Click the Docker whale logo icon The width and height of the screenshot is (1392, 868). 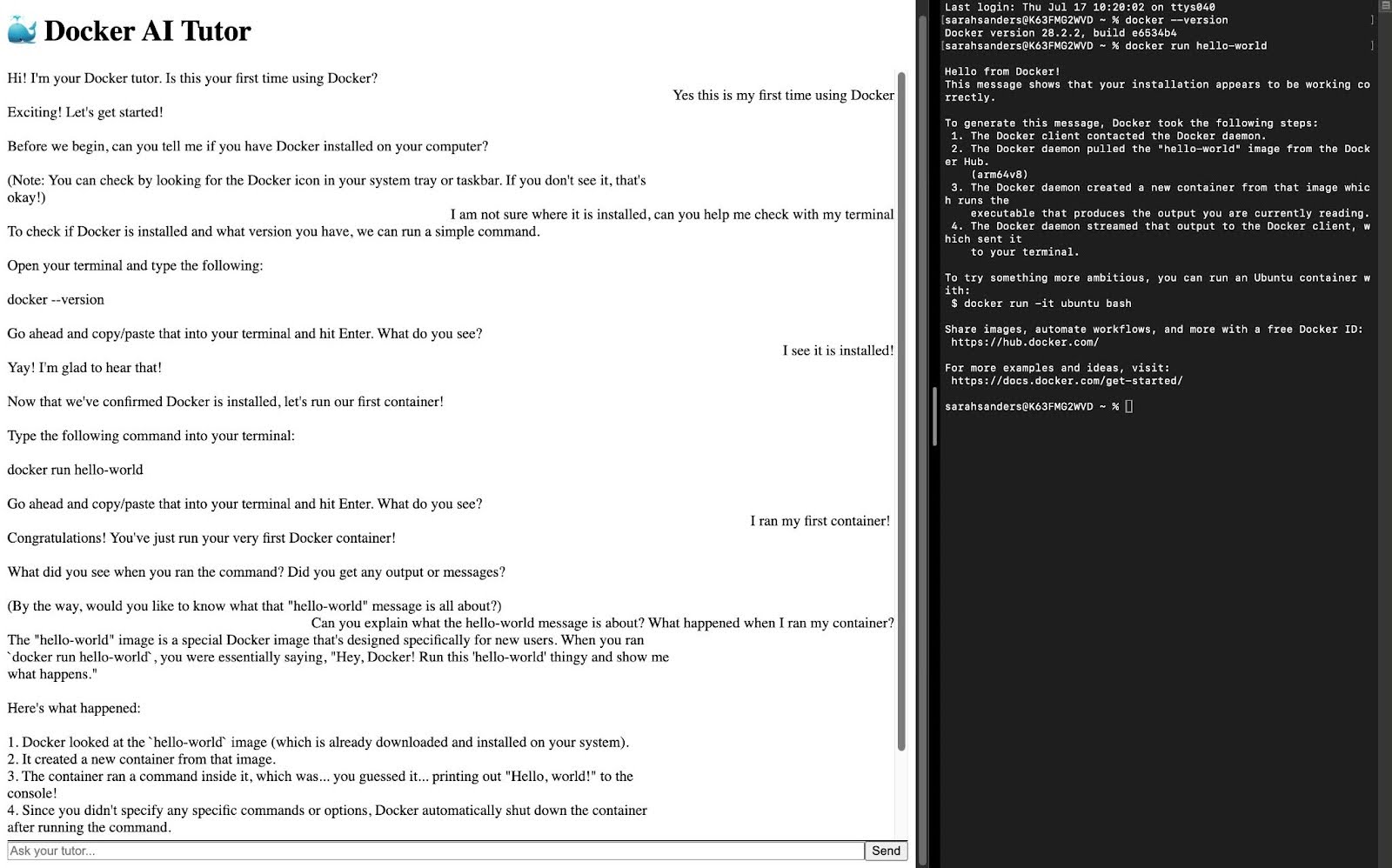(x=23, y=30)
